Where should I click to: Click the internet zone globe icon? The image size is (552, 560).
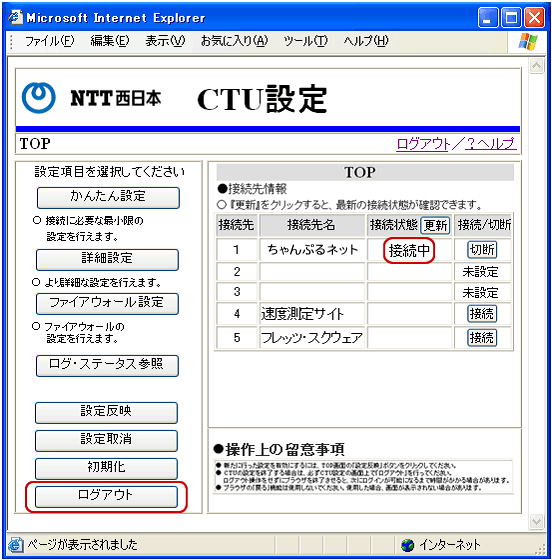point(407,545)
